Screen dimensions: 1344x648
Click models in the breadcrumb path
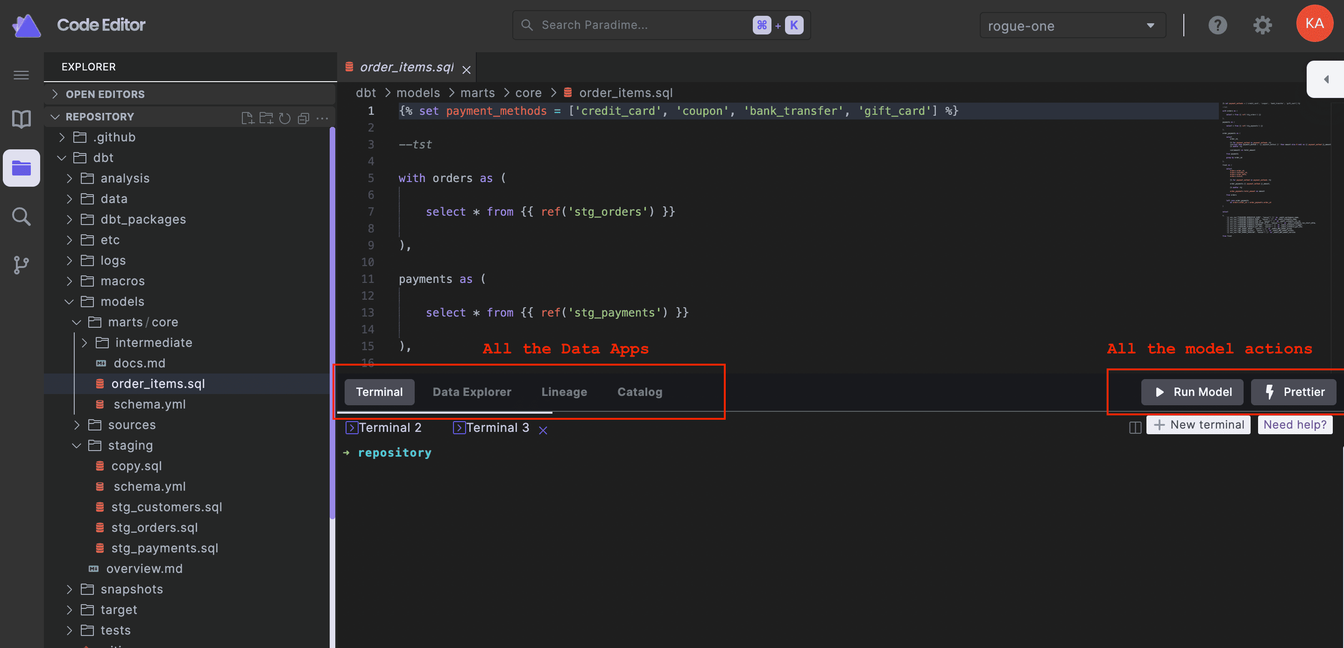click(418, 93)
